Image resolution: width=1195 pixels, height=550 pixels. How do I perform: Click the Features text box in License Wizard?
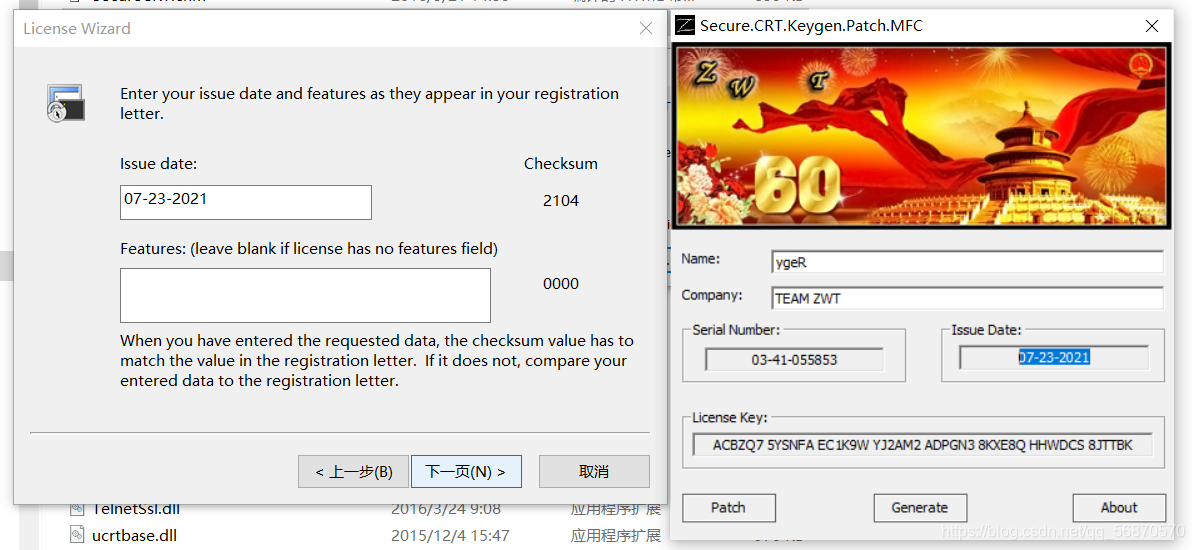click(x=305, y=295)
